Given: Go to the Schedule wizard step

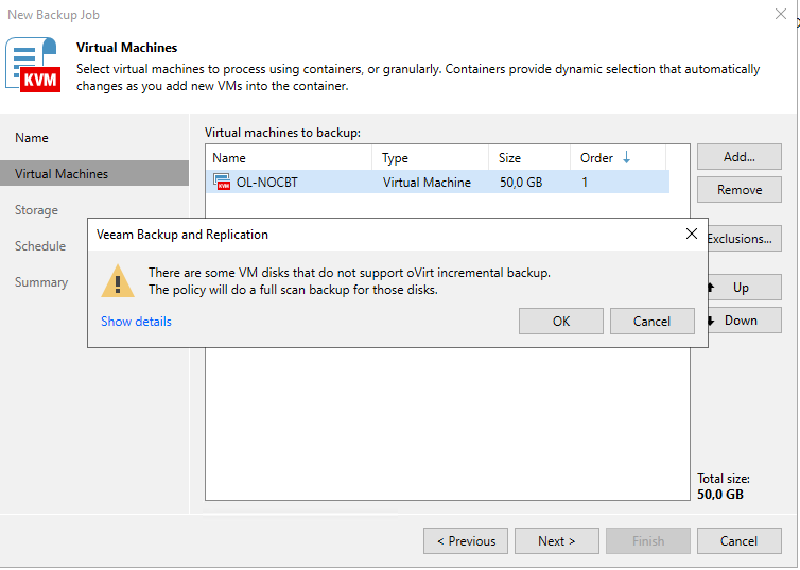Looking at the screenshot, I should [40, 246].
